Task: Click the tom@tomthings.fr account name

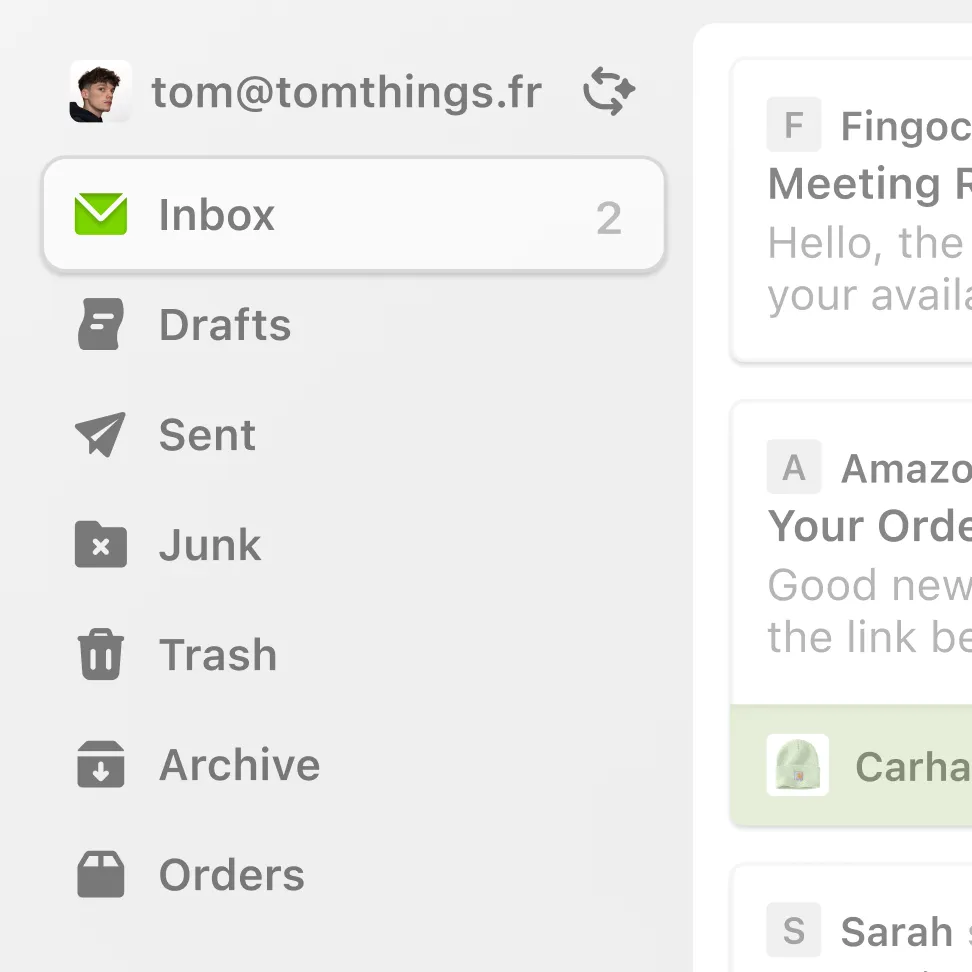Action: coord(346,92)
